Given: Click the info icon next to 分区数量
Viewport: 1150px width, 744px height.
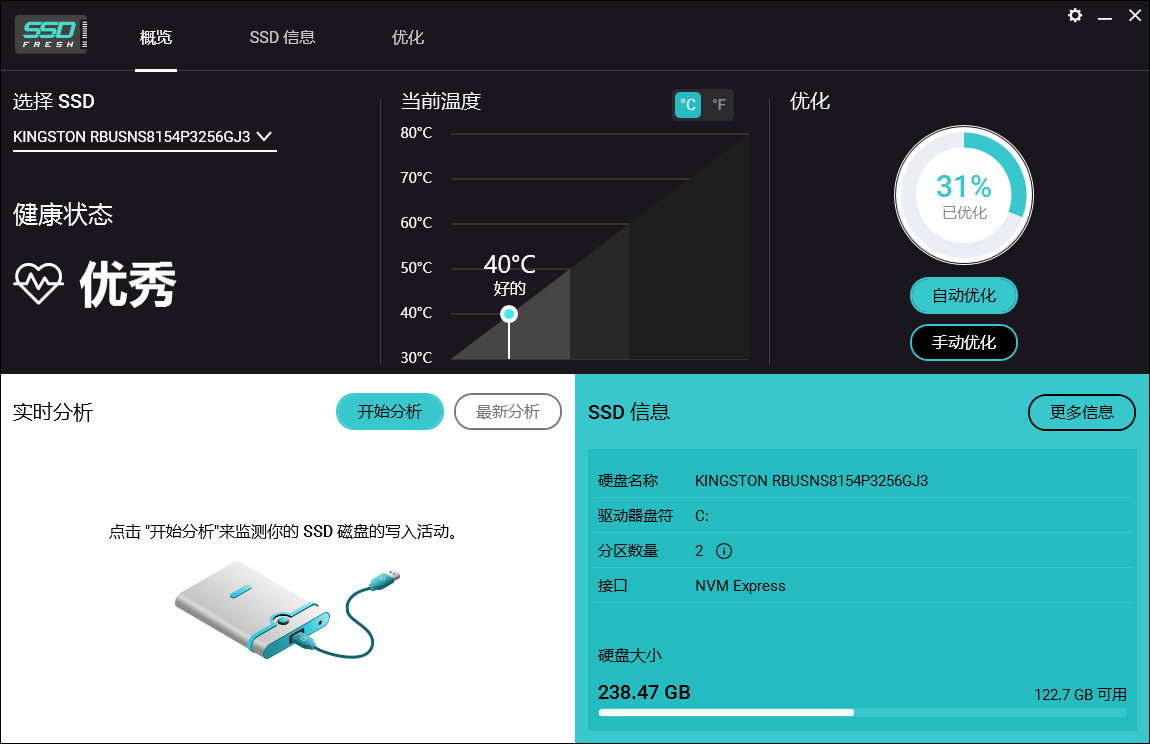Looking at the screenshot, I should click(724, 551).
